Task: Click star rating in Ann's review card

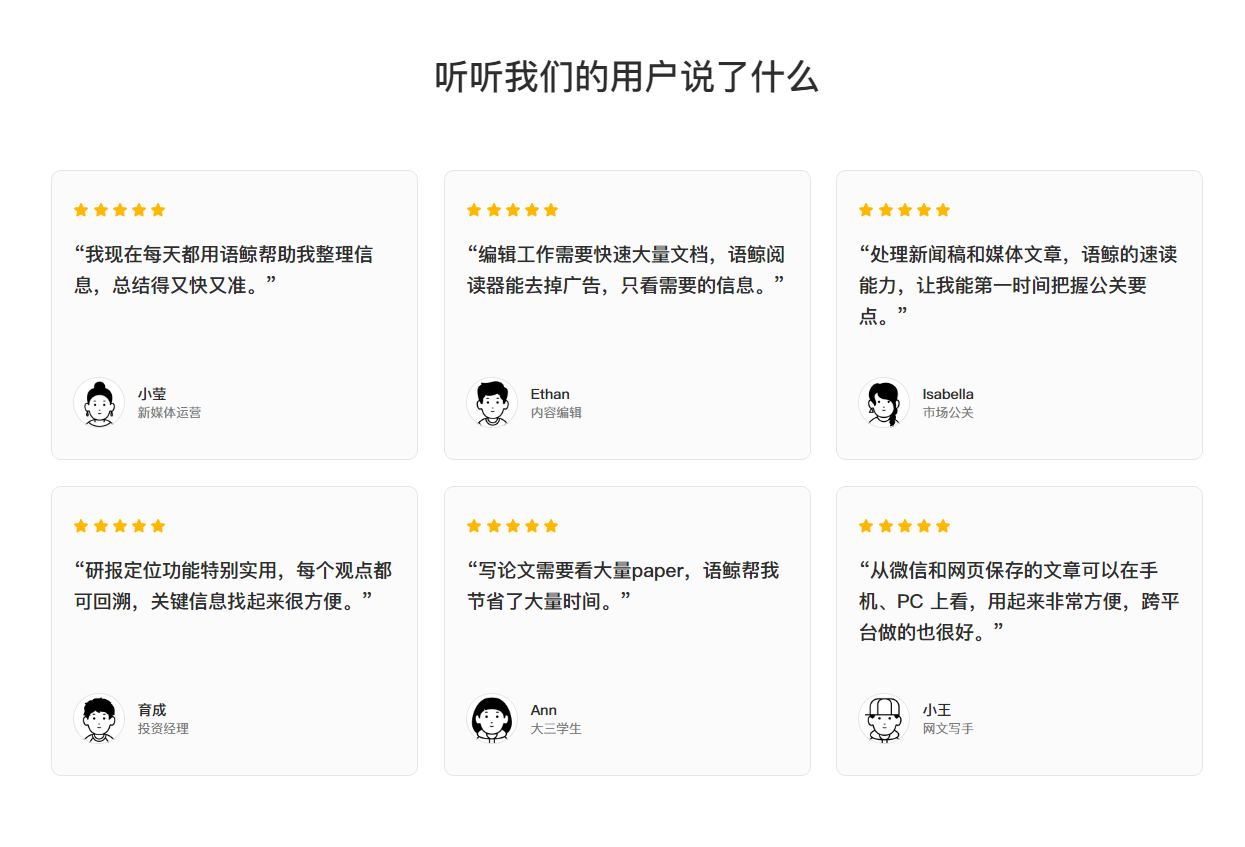Action: coord(512,526)
